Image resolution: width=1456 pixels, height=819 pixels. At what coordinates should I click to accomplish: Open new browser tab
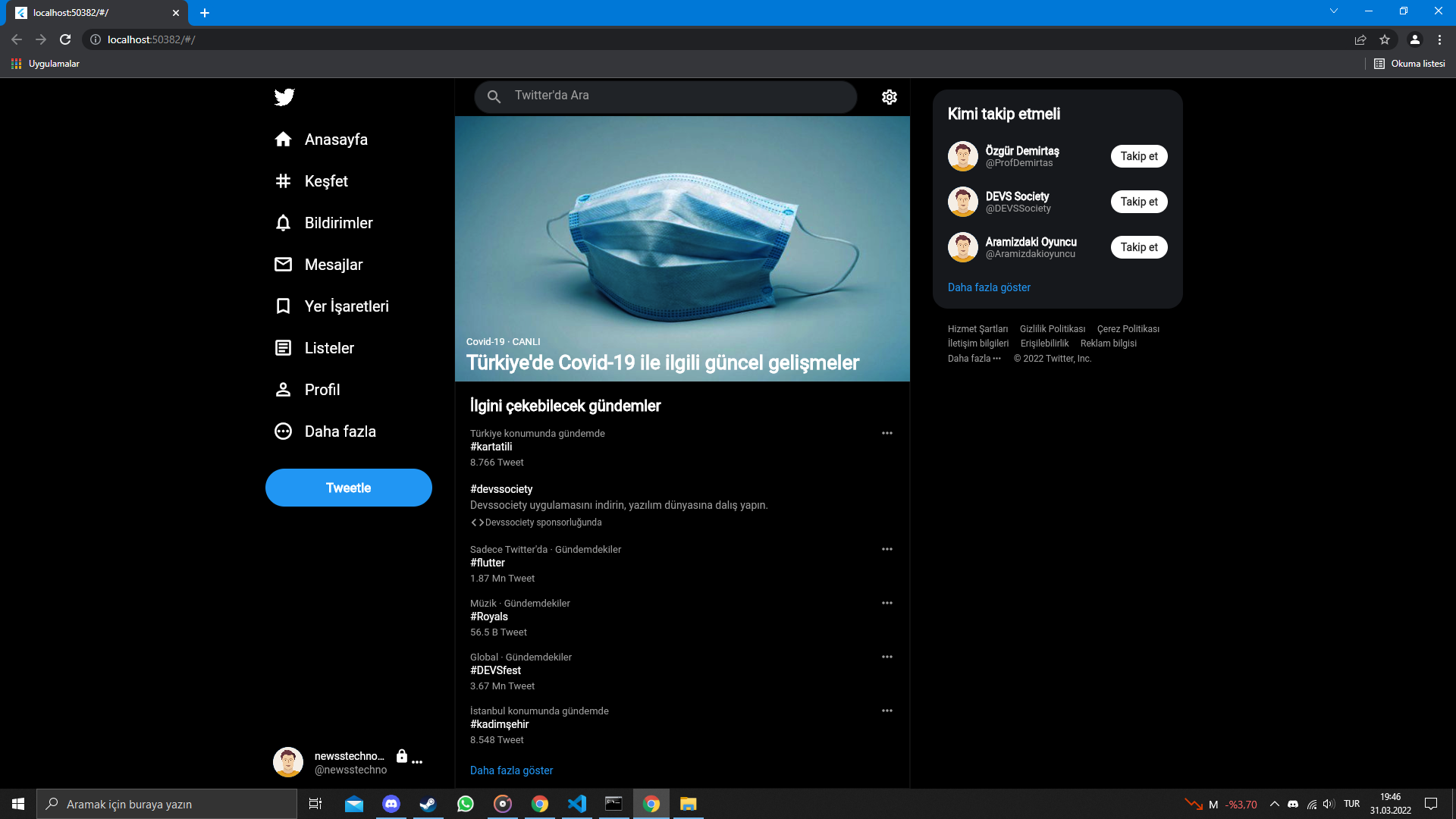coord(205,13)
